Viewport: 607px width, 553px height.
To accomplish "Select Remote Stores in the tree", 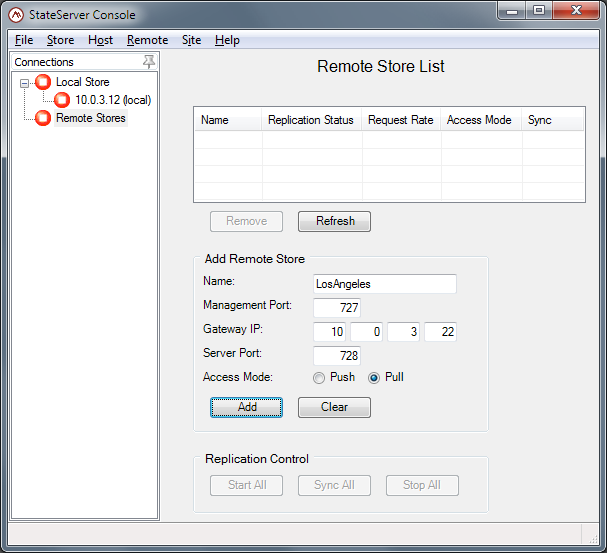I will [x=91, y=118].
